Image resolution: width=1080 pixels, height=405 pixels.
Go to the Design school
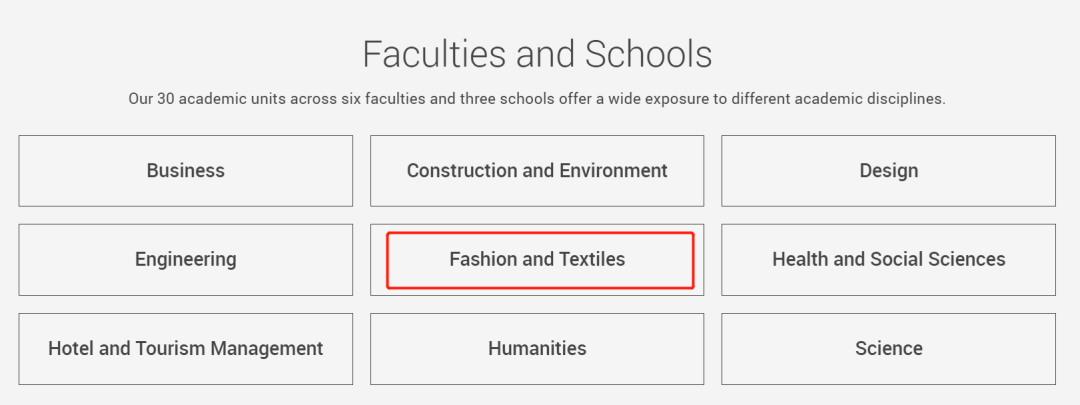click(x=888, y=171)
